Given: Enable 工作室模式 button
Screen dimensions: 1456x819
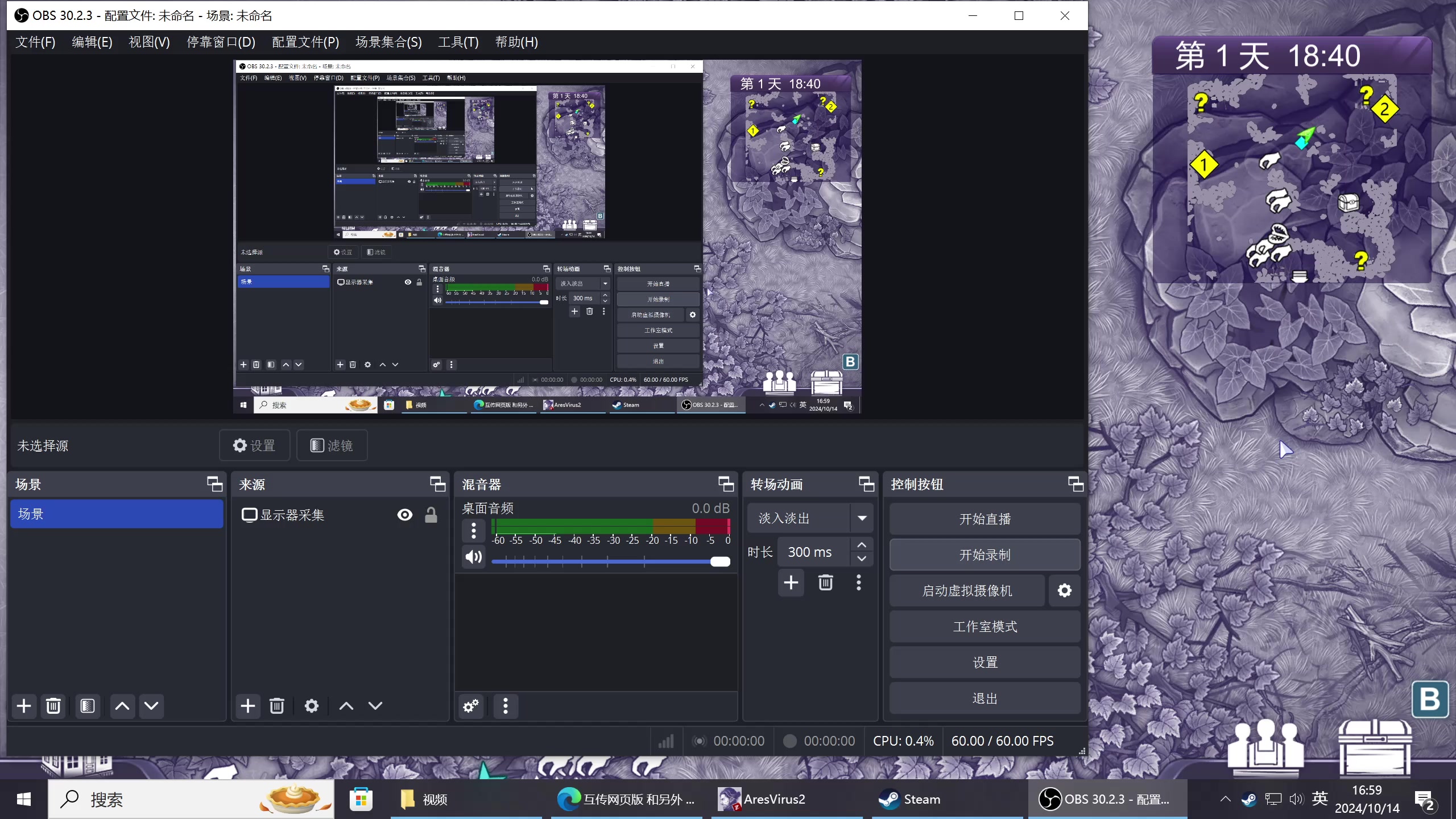Looking at the screenshot, I should [x=985, y=626].
